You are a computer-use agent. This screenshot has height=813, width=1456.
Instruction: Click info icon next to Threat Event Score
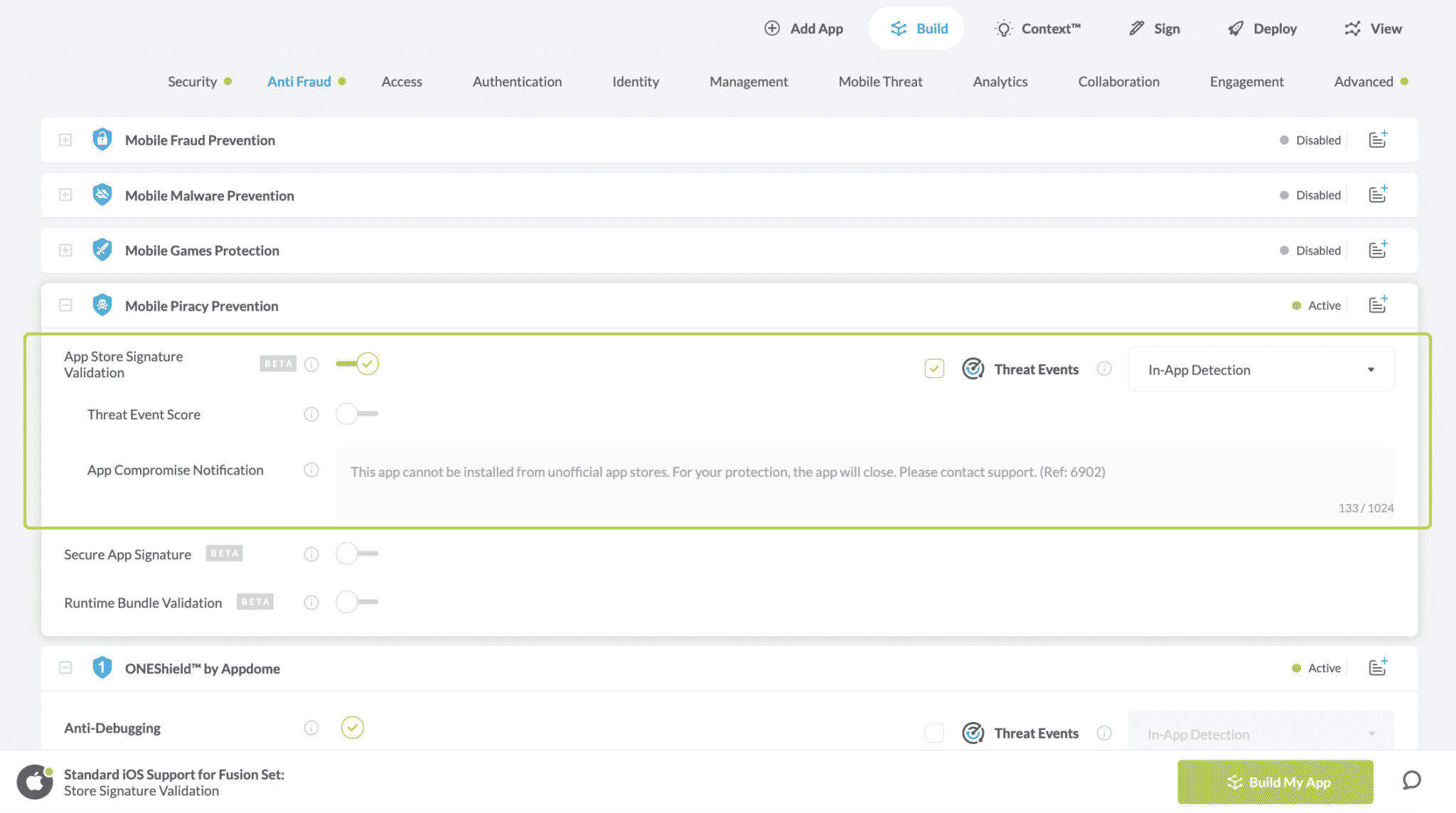(x=311, y=414)
